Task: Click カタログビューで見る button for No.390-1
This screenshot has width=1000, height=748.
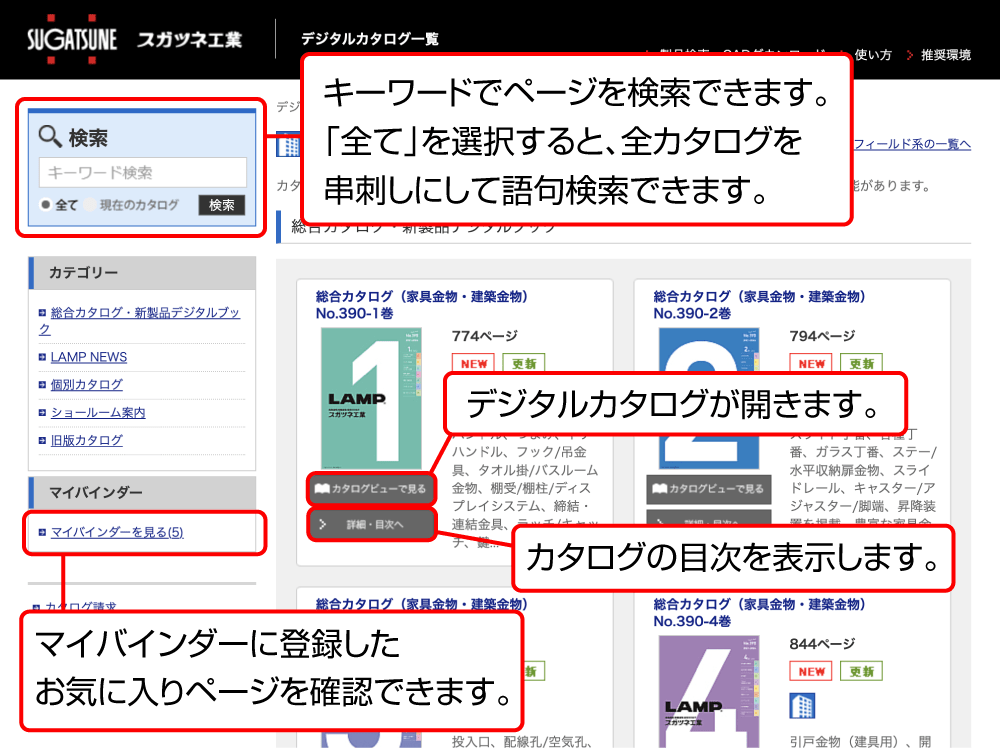Action: coord(371,488)
